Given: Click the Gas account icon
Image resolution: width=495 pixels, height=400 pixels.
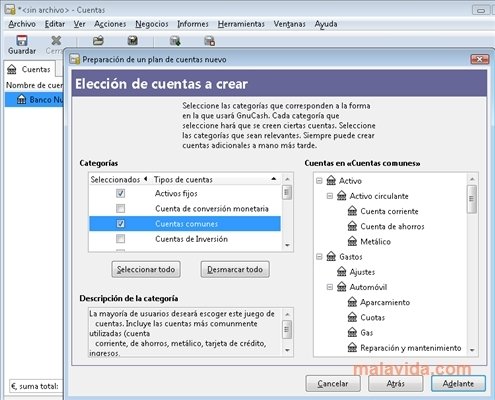Looking at the screenshot, I should tap(352, 332).
